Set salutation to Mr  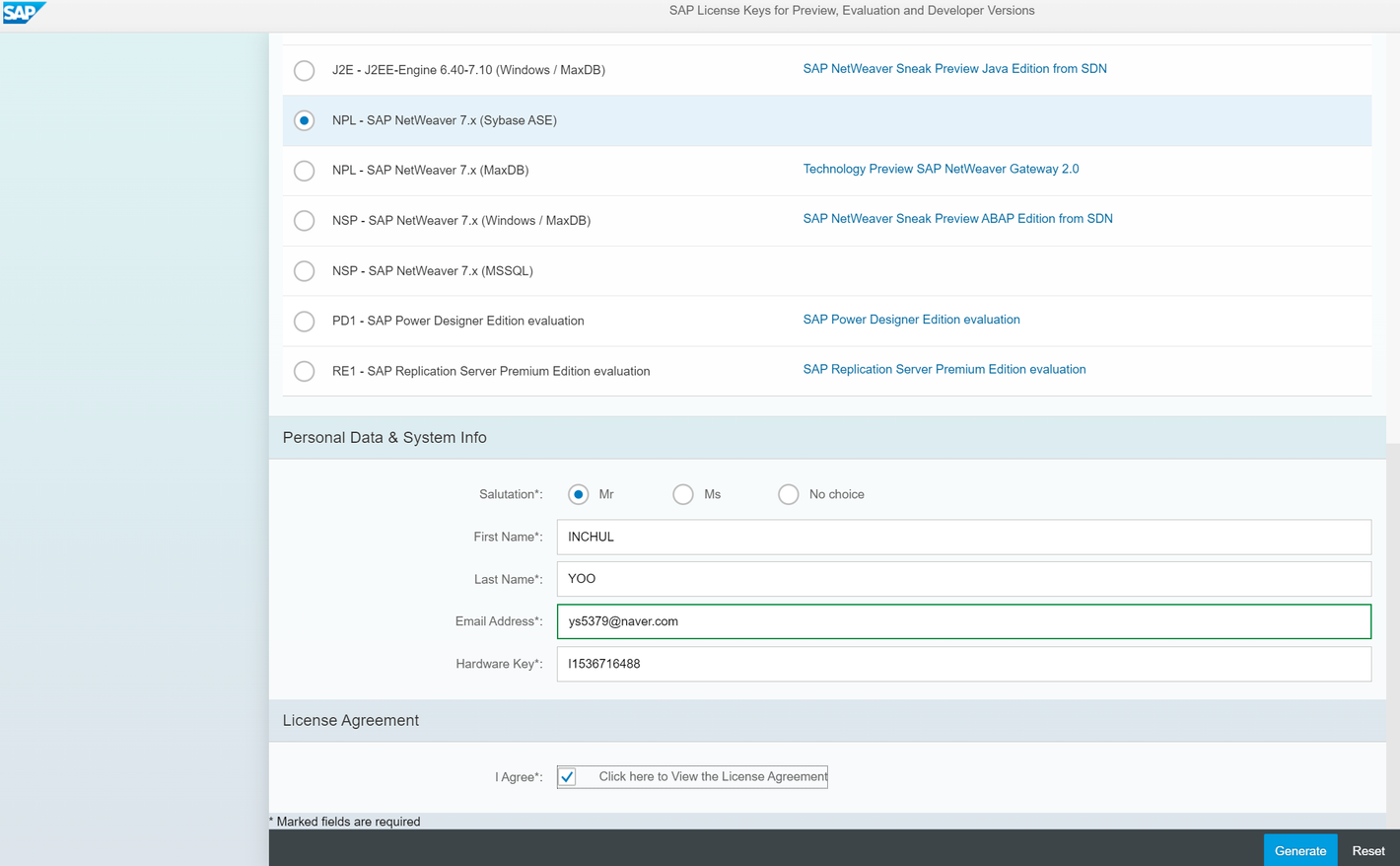579,494
